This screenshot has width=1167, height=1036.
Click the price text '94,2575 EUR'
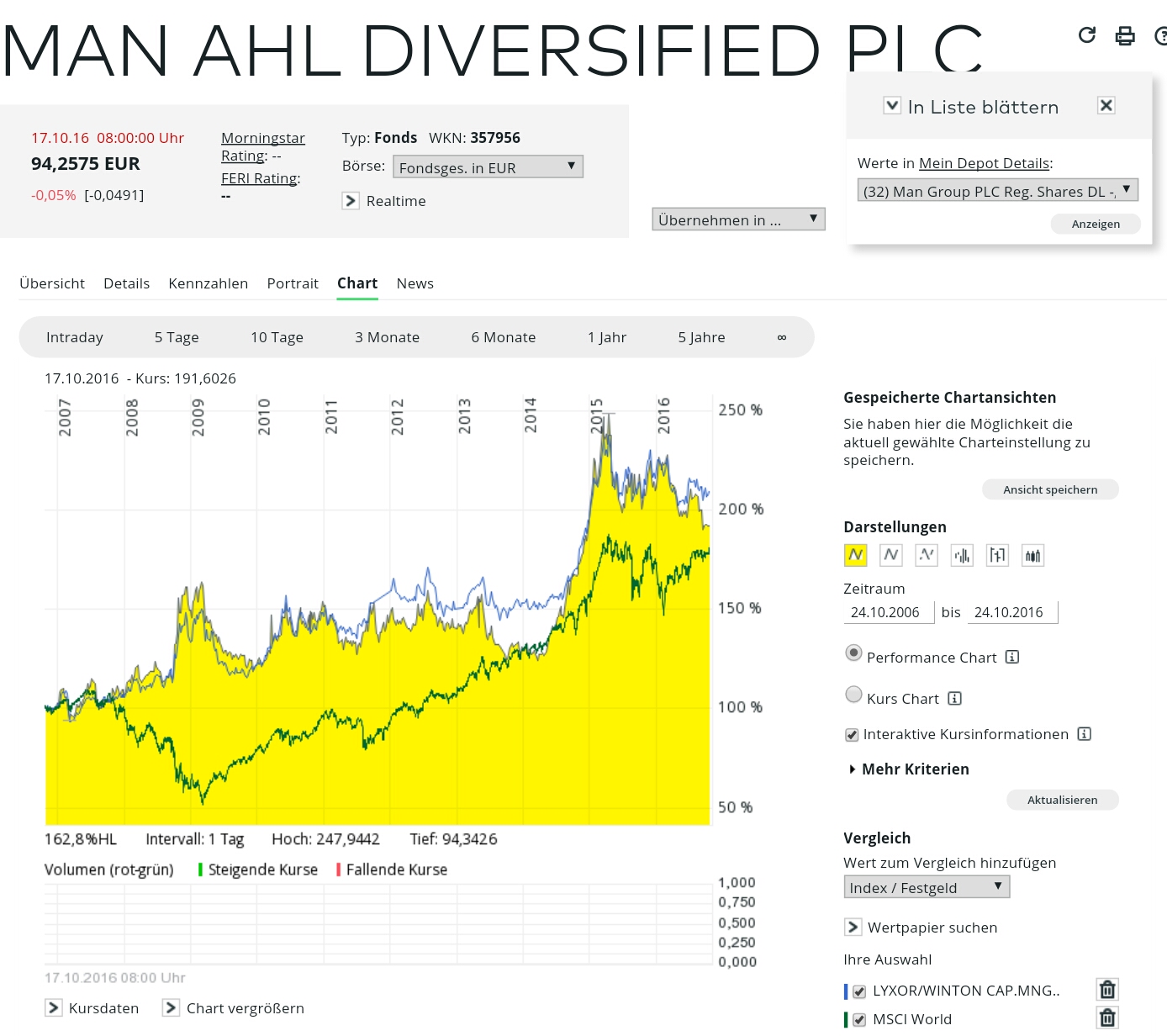click(86, 164)
